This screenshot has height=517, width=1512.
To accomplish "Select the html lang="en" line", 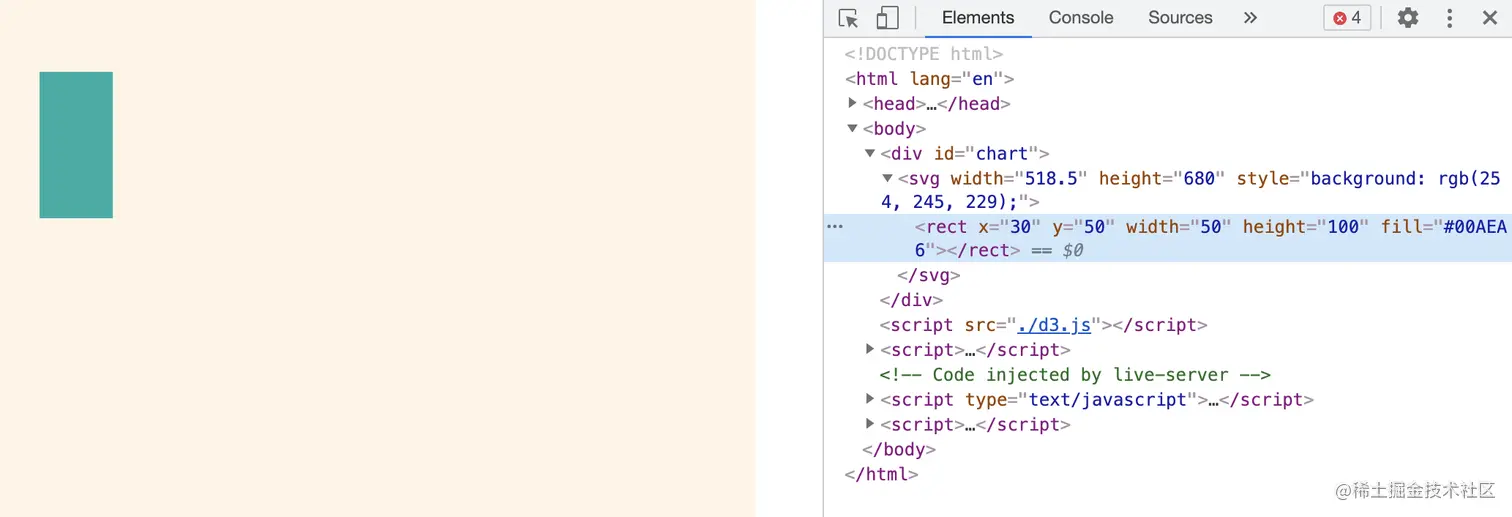I will [930, 79].
